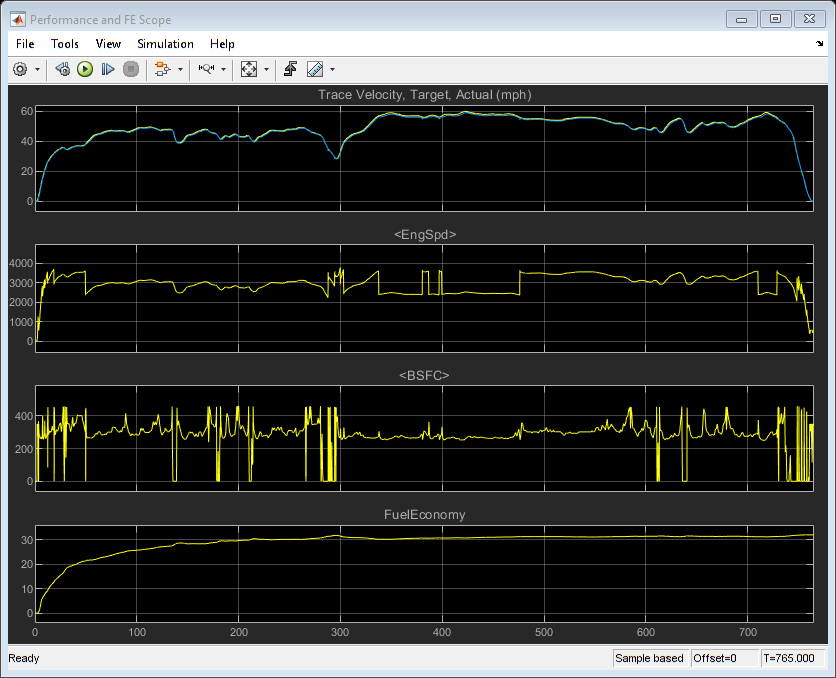Close the Performance and FE Scope window
Screen dimensions: 836x678
(809, 19)
